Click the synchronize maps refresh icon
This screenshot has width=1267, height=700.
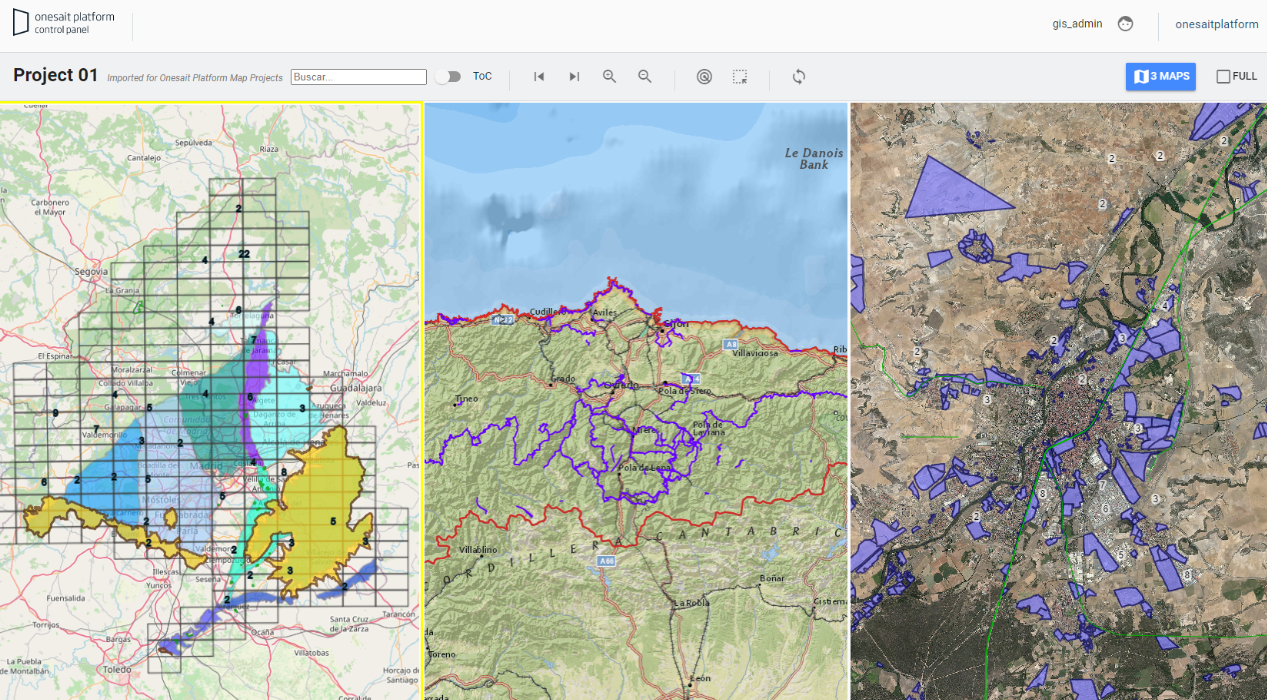[798, 76]
